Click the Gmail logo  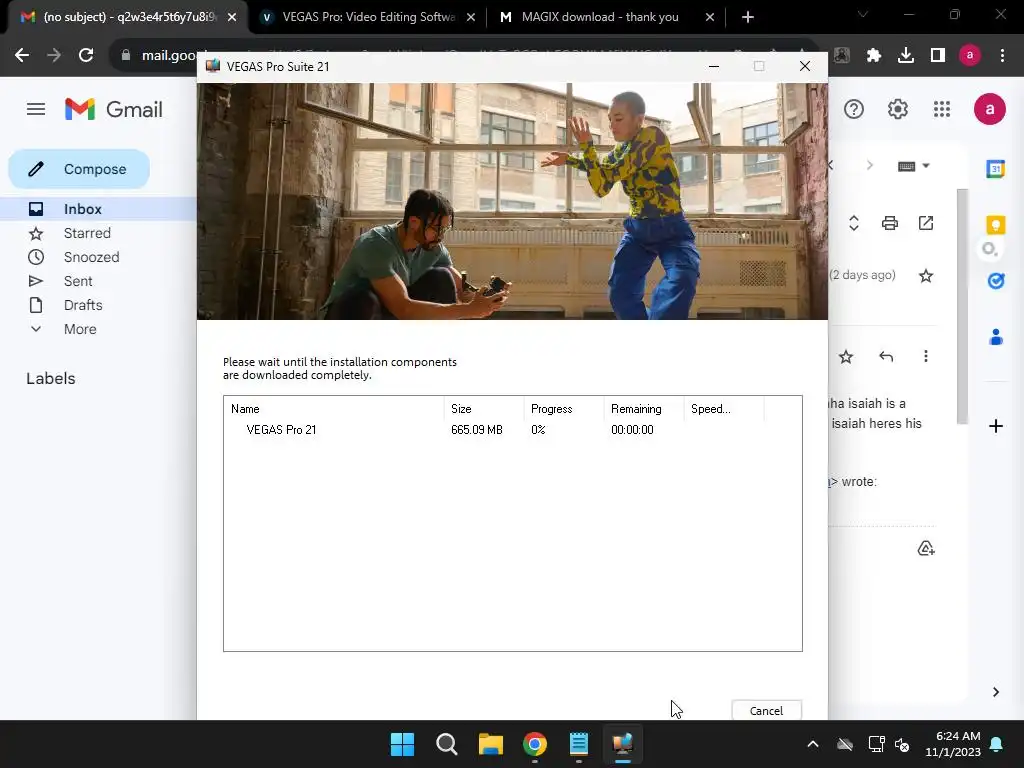click(114, 109)
